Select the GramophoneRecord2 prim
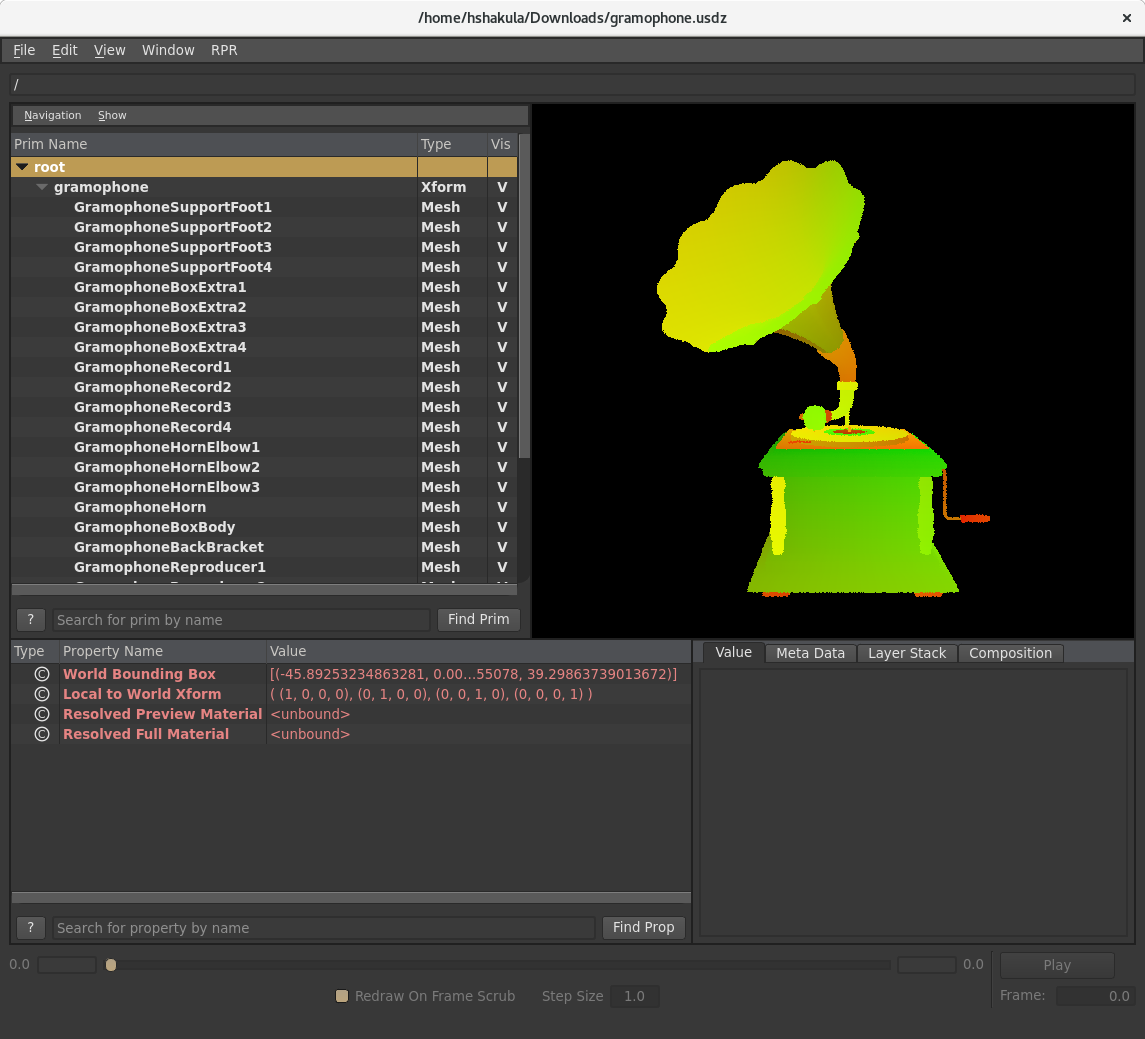 point(153,388)
